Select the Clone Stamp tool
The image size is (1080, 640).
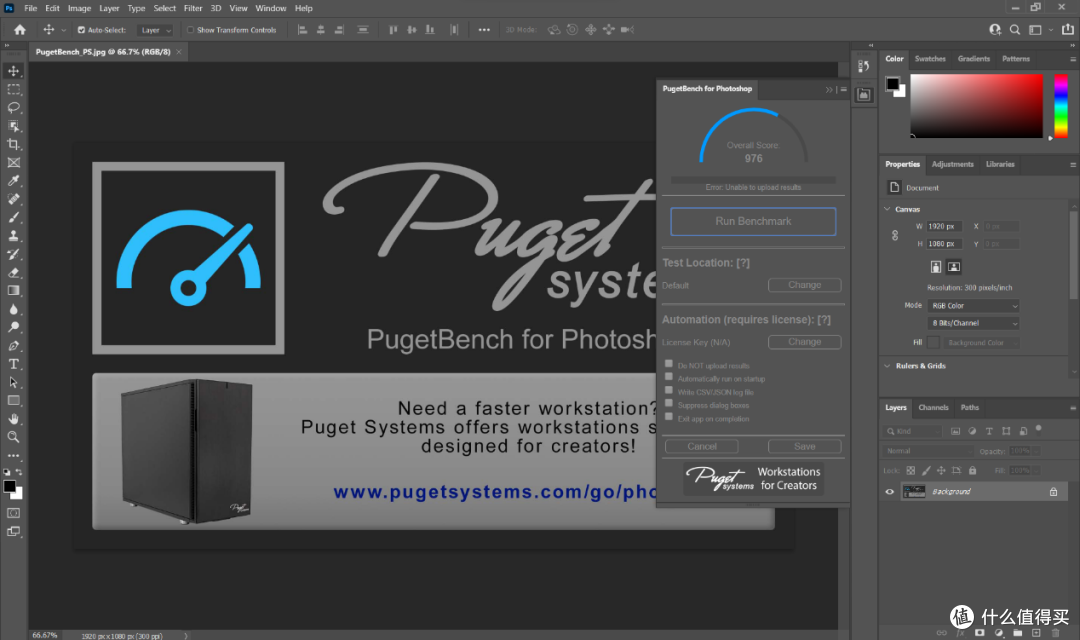[13, 236]
